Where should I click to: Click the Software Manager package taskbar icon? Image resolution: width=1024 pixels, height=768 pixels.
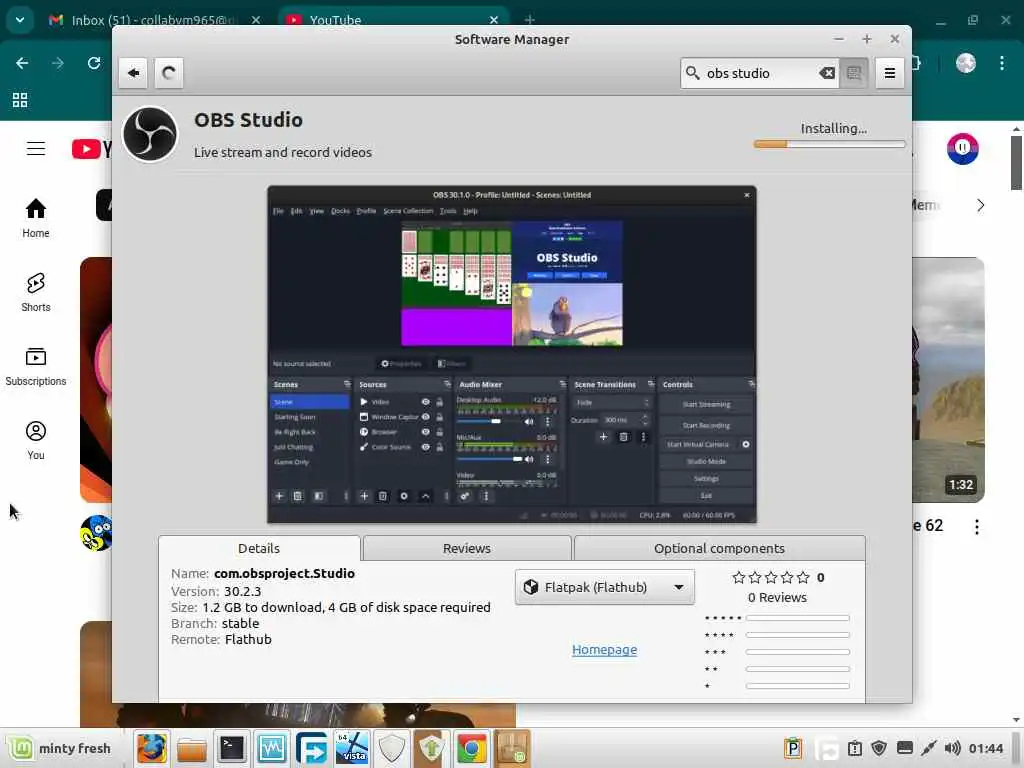(511, 748)
